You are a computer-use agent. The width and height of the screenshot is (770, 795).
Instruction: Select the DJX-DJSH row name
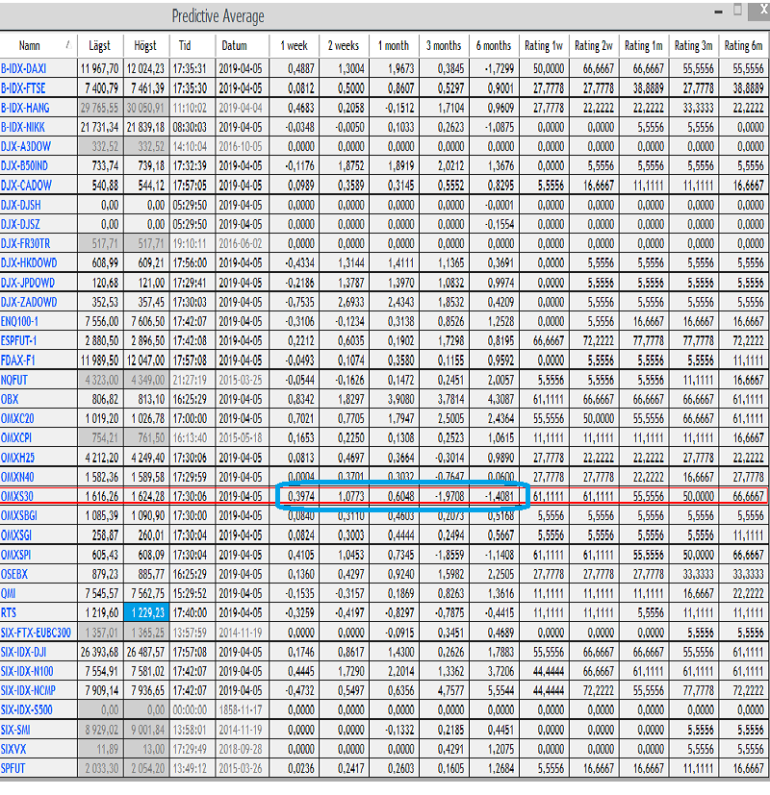click(21, 205)
